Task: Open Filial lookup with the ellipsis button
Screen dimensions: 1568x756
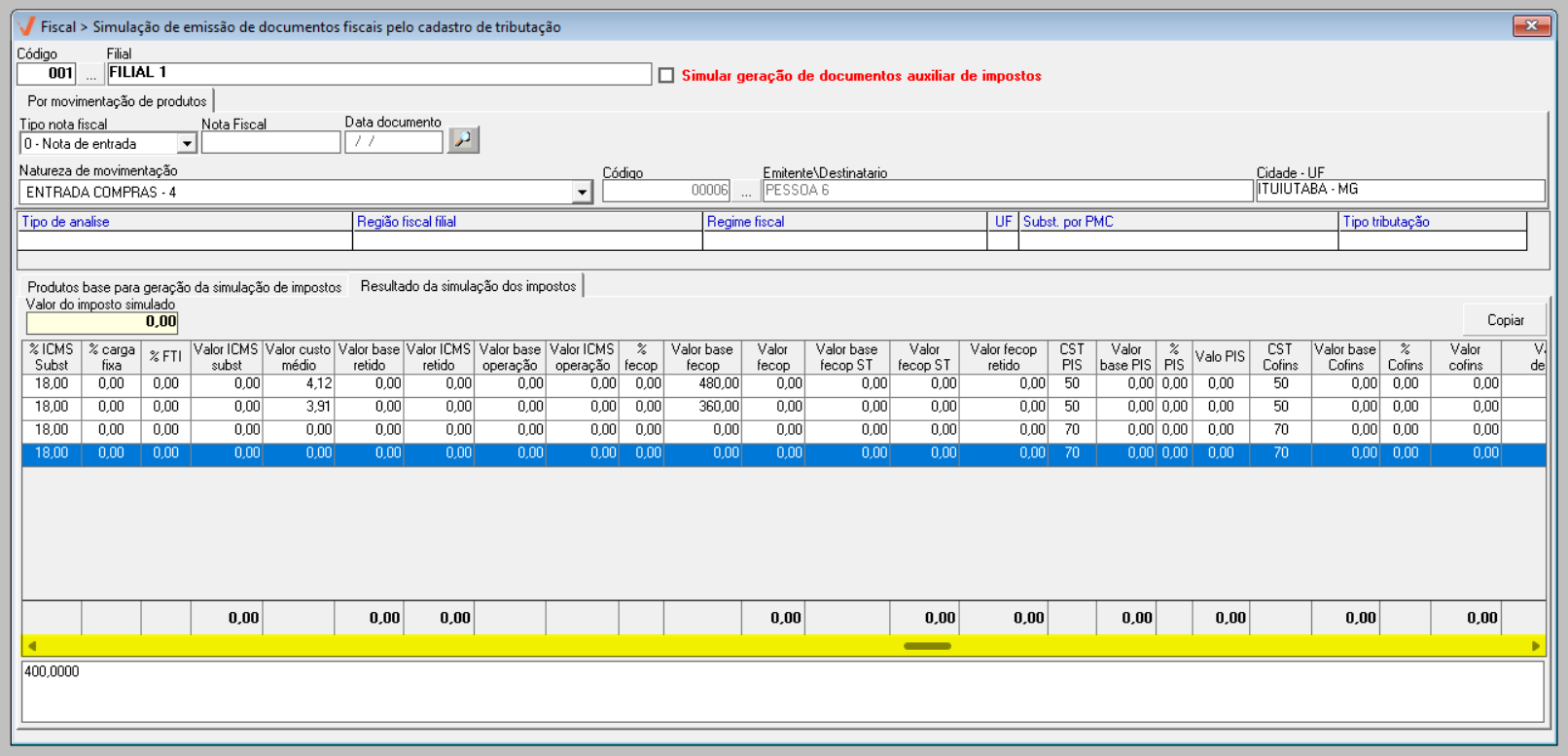Action: click(91, 74)
